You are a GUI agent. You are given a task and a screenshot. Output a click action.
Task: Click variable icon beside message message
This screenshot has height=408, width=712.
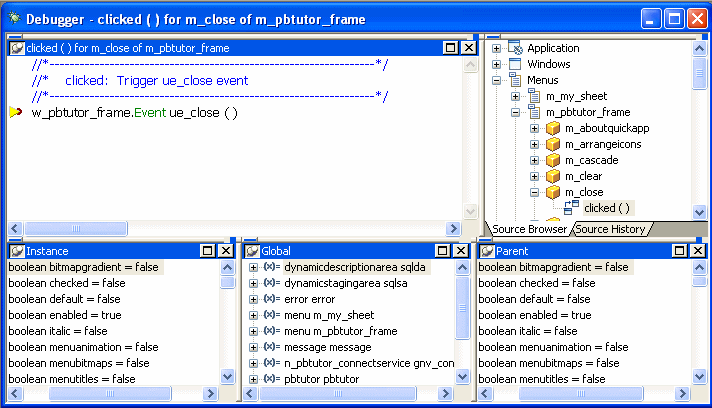[x=272, y=347]
